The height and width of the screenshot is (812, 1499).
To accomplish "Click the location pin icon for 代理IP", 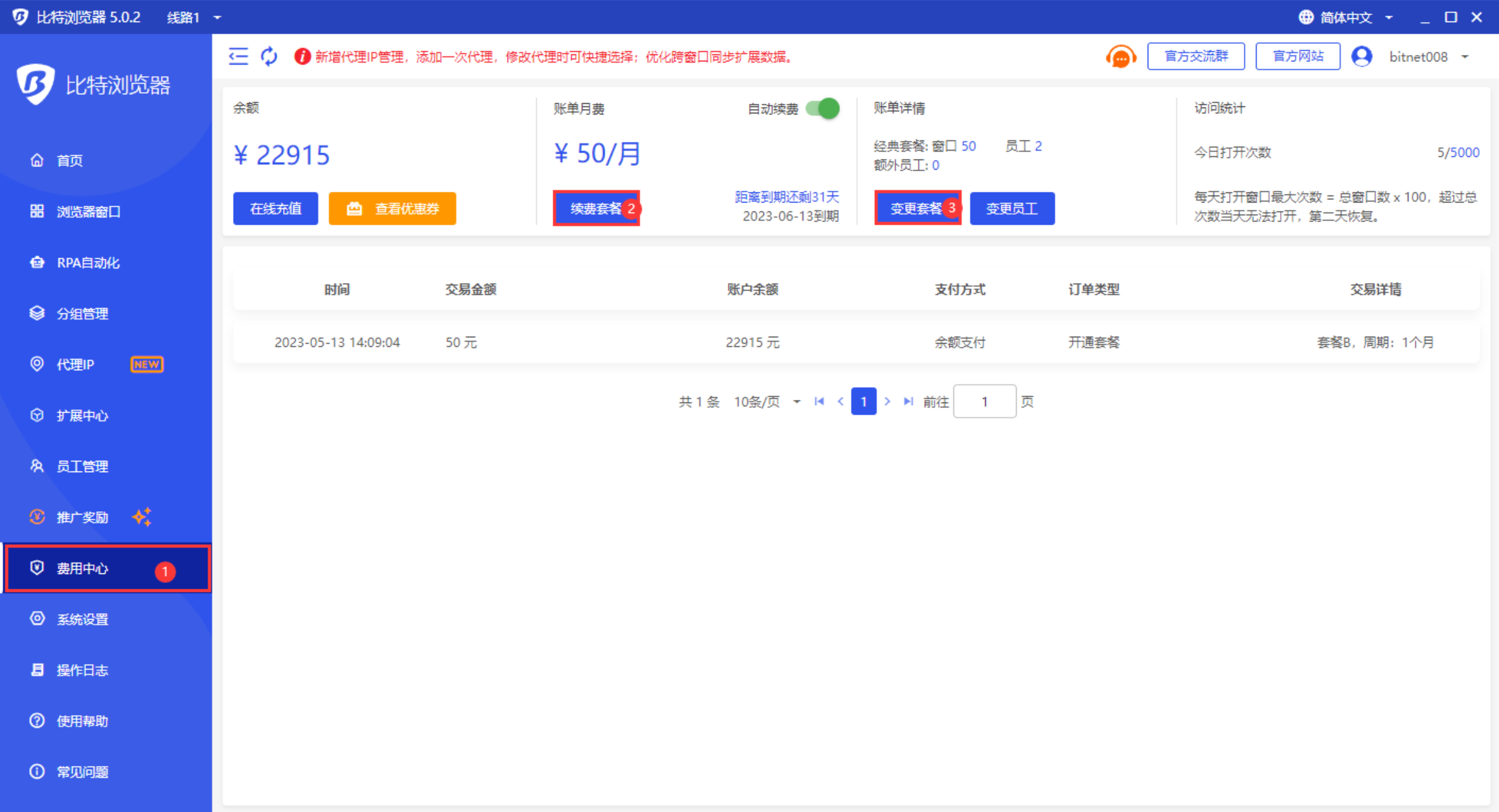I will (x=37, y=364).
